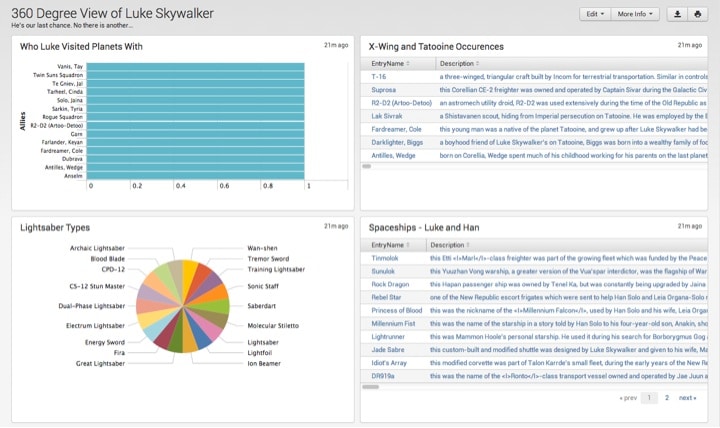Click the Lightfoil pie label
The image size is (720, 428).
(x=259, y=353)
